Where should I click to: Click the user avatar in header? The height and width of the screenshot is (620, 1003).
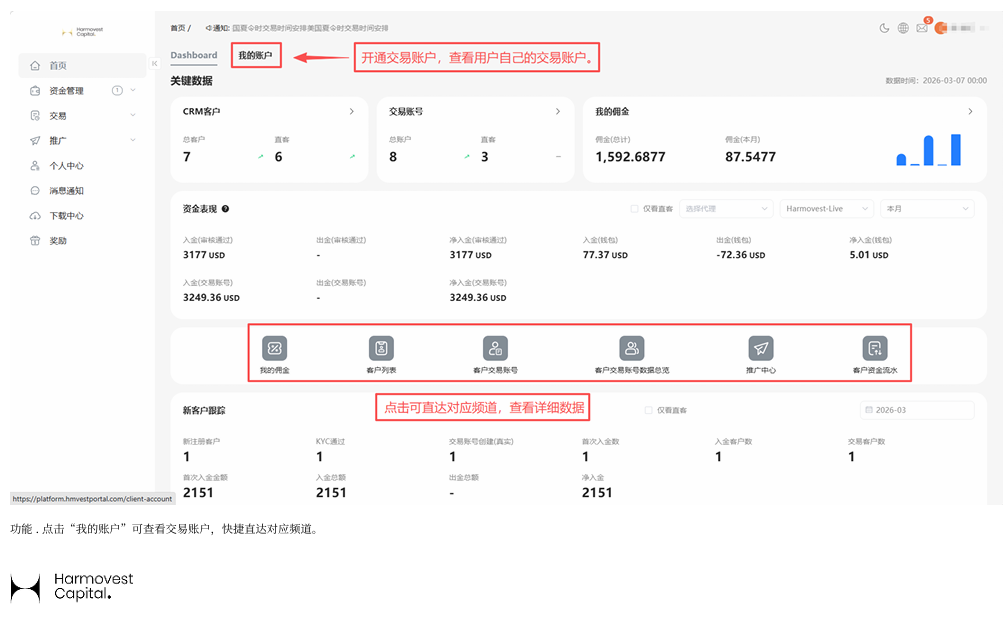(941, 28)
